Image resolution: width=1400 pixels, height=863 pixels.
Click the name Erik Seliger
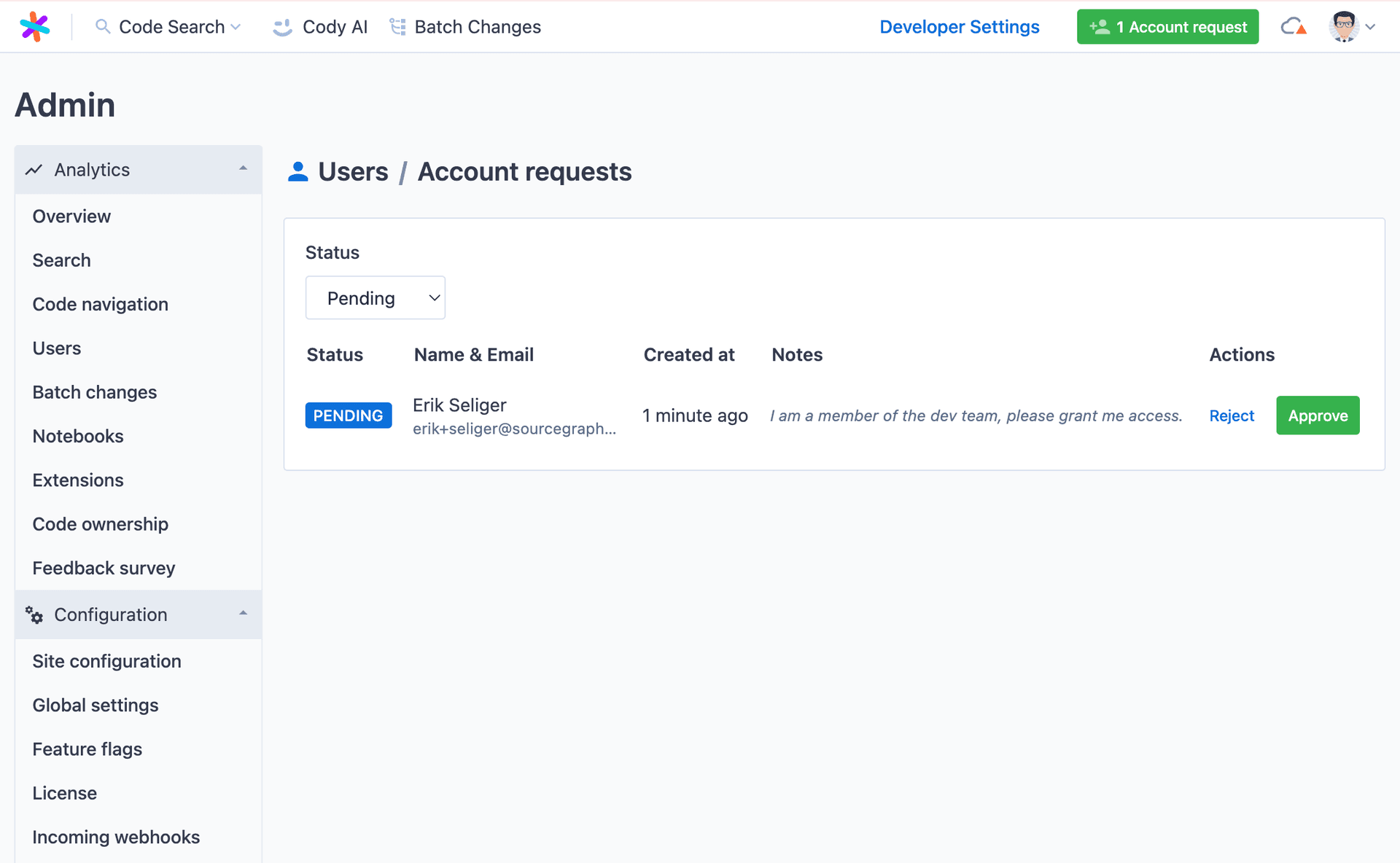(459, 405)
